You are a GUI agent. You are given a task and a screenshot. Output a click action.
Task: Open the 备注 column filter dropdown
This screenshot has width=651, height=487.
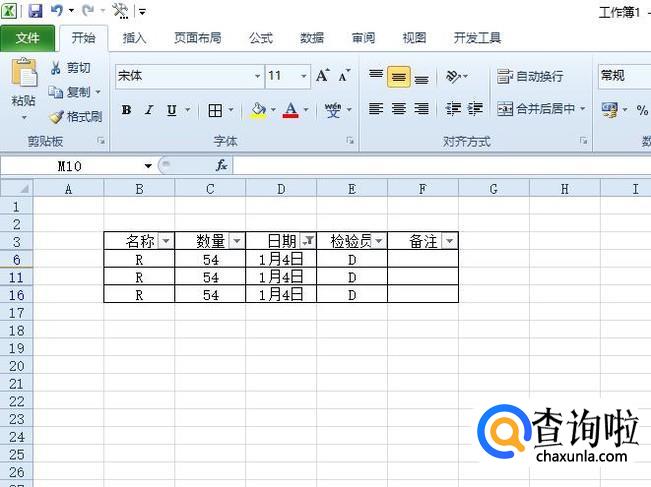[x=450, y=241]
